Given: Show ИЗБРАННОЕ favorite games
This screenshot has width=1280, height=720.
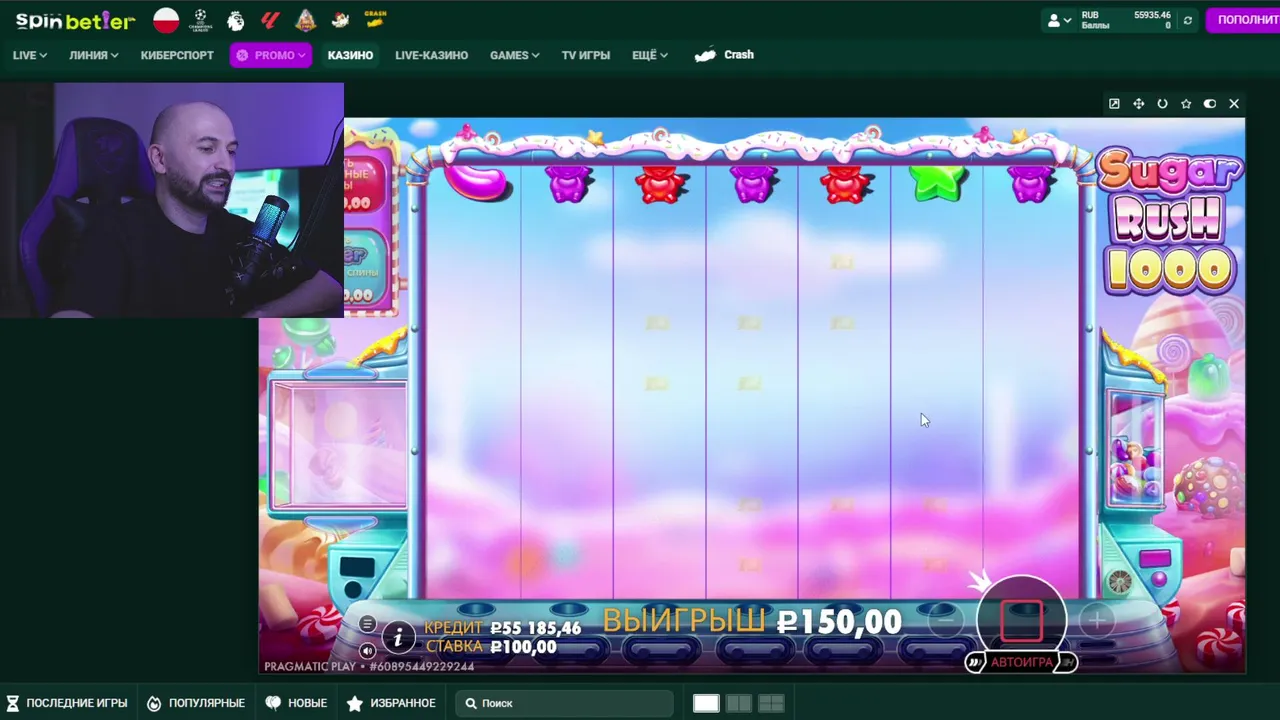Looking at the screenshot, I should (x=391, y=703).
